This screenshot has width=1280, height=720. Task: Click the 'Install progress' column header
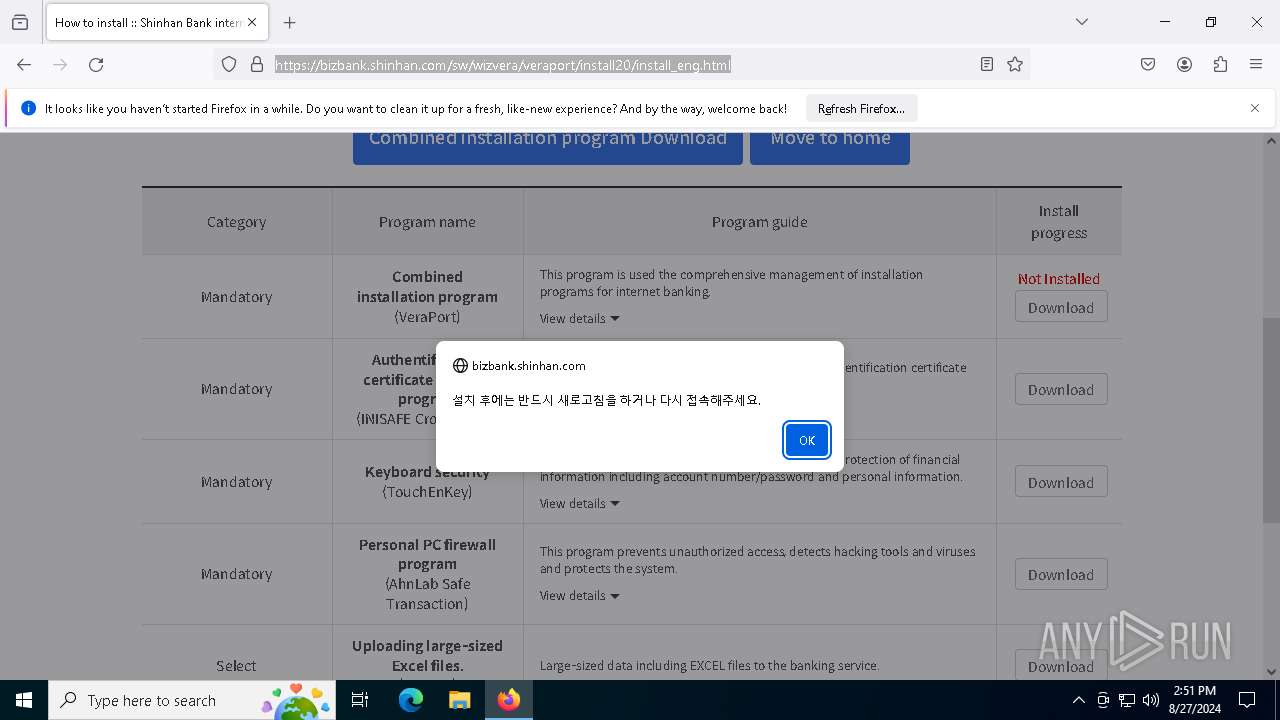pyautogui.click(x=1059, y=222)
